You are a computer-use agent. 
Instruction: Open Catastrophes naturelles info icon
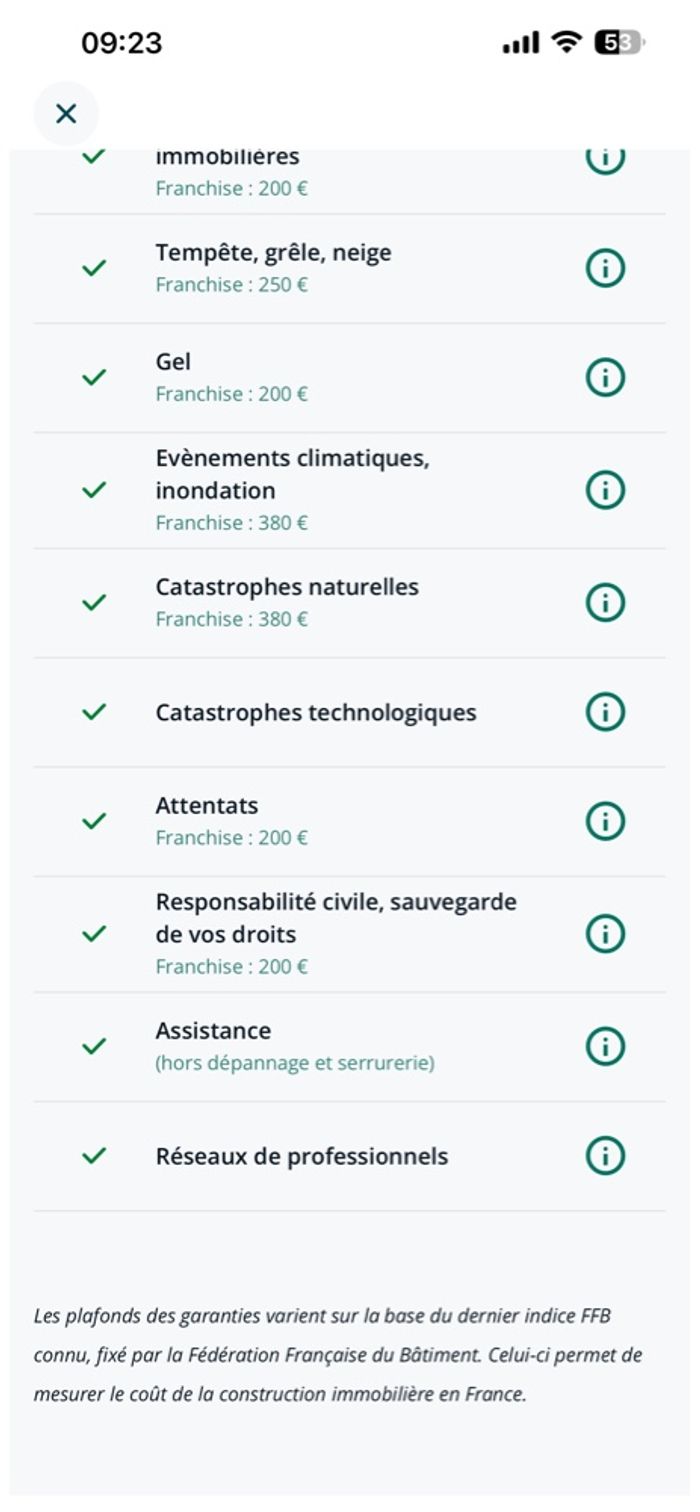tap(605, 602)
